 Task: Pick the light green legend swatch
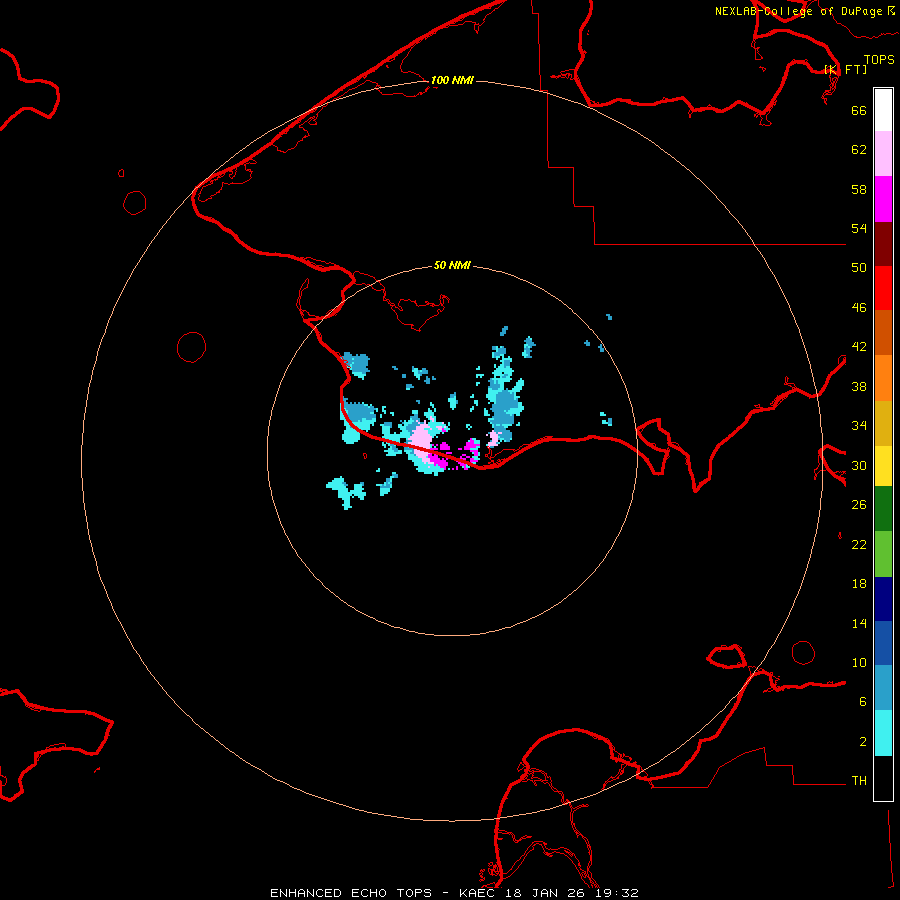(x=883, y=554)
